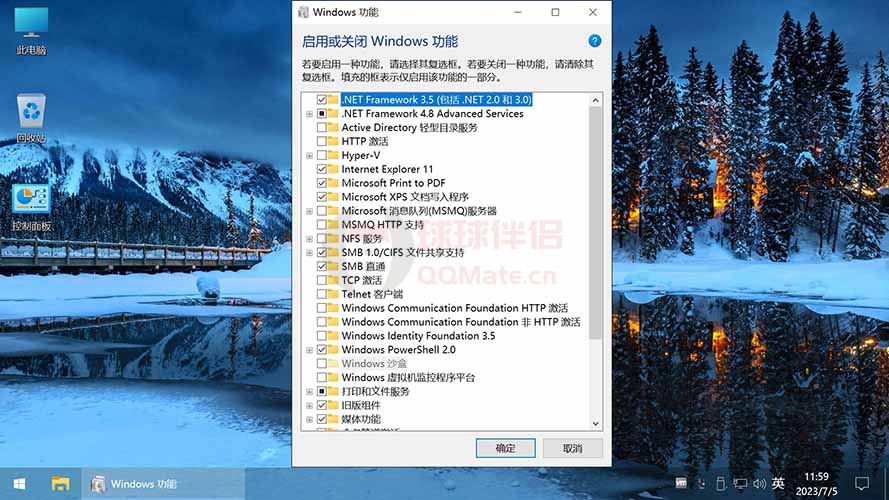Tick the Telnet 客户端 checkbox
889x500 pixels.
321,295
